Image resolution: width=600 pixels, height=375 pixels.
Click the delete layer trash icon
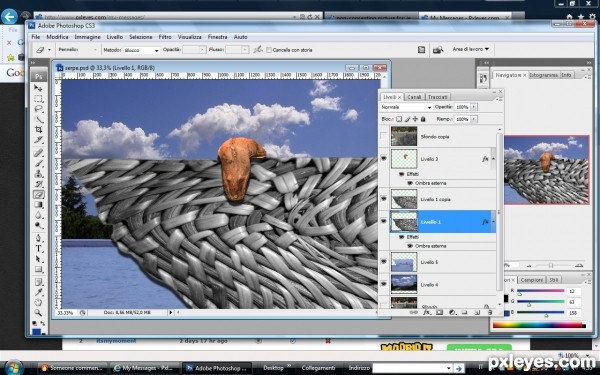(489, 312)
